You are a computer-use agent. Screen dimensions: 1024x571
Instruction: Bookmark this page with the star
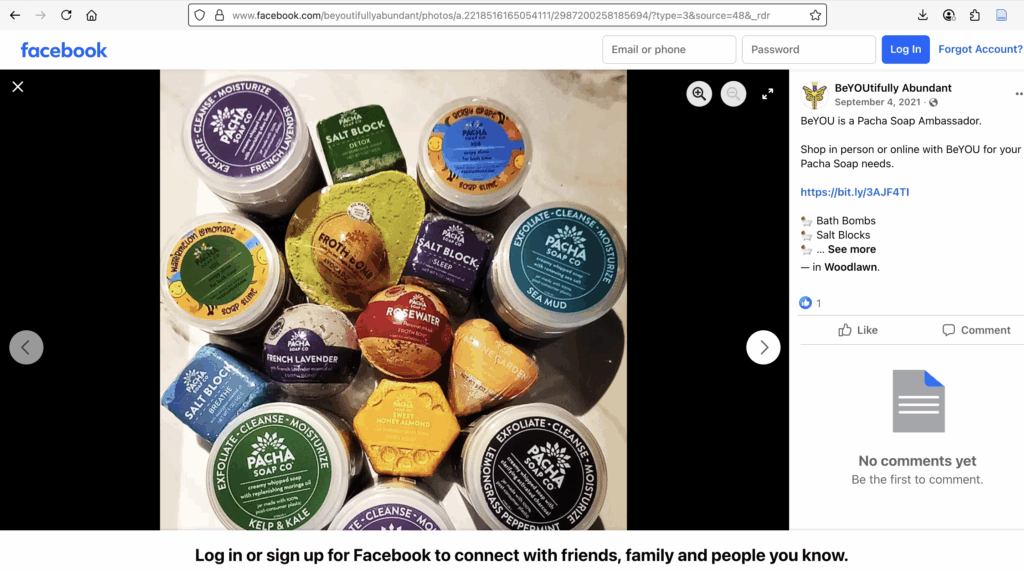(815, 15)
